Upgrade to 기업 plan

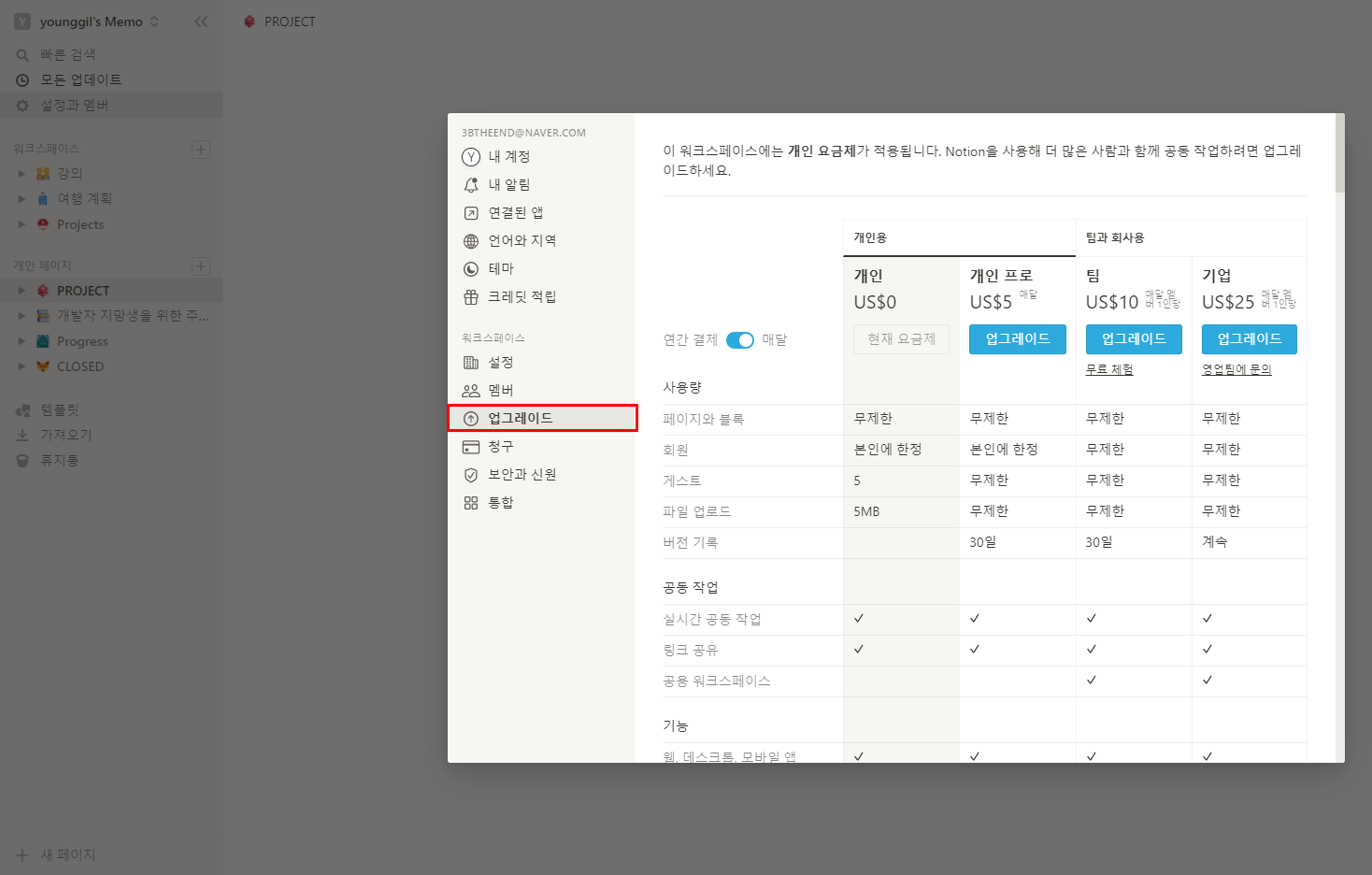point(1250,339)
